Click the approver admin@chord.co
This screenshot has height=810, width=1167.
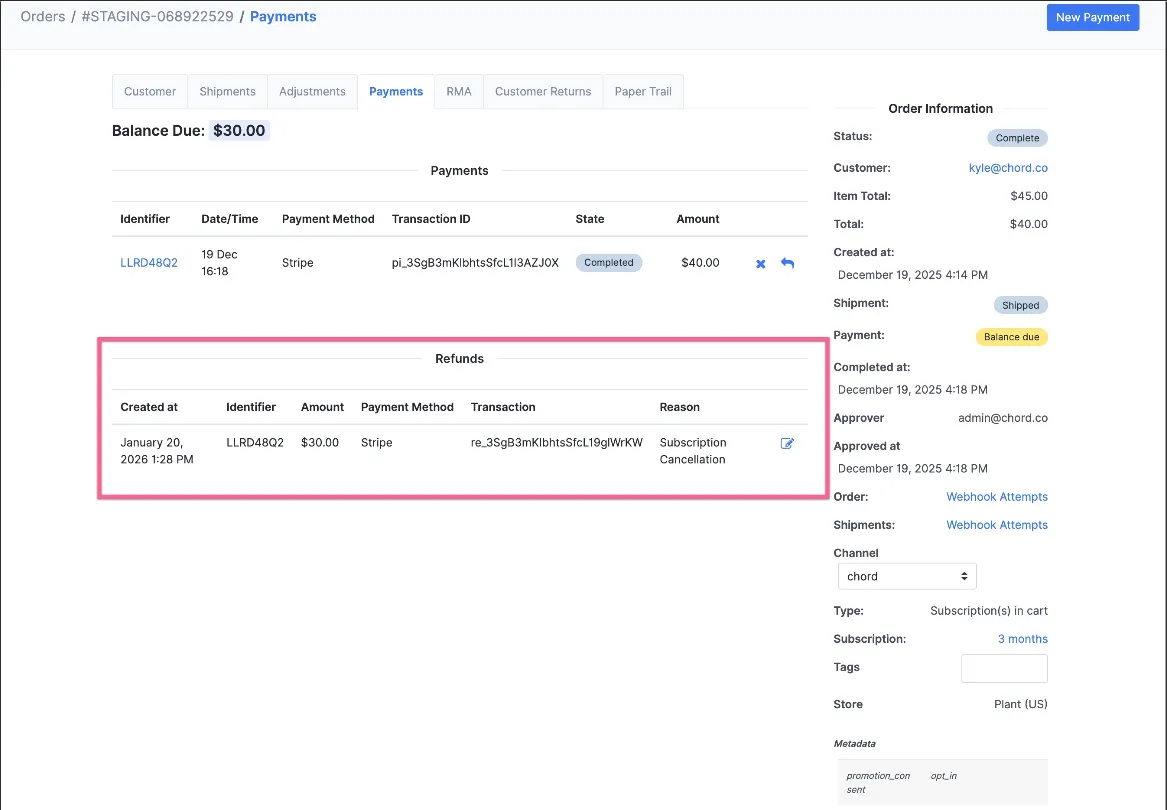1003,418
